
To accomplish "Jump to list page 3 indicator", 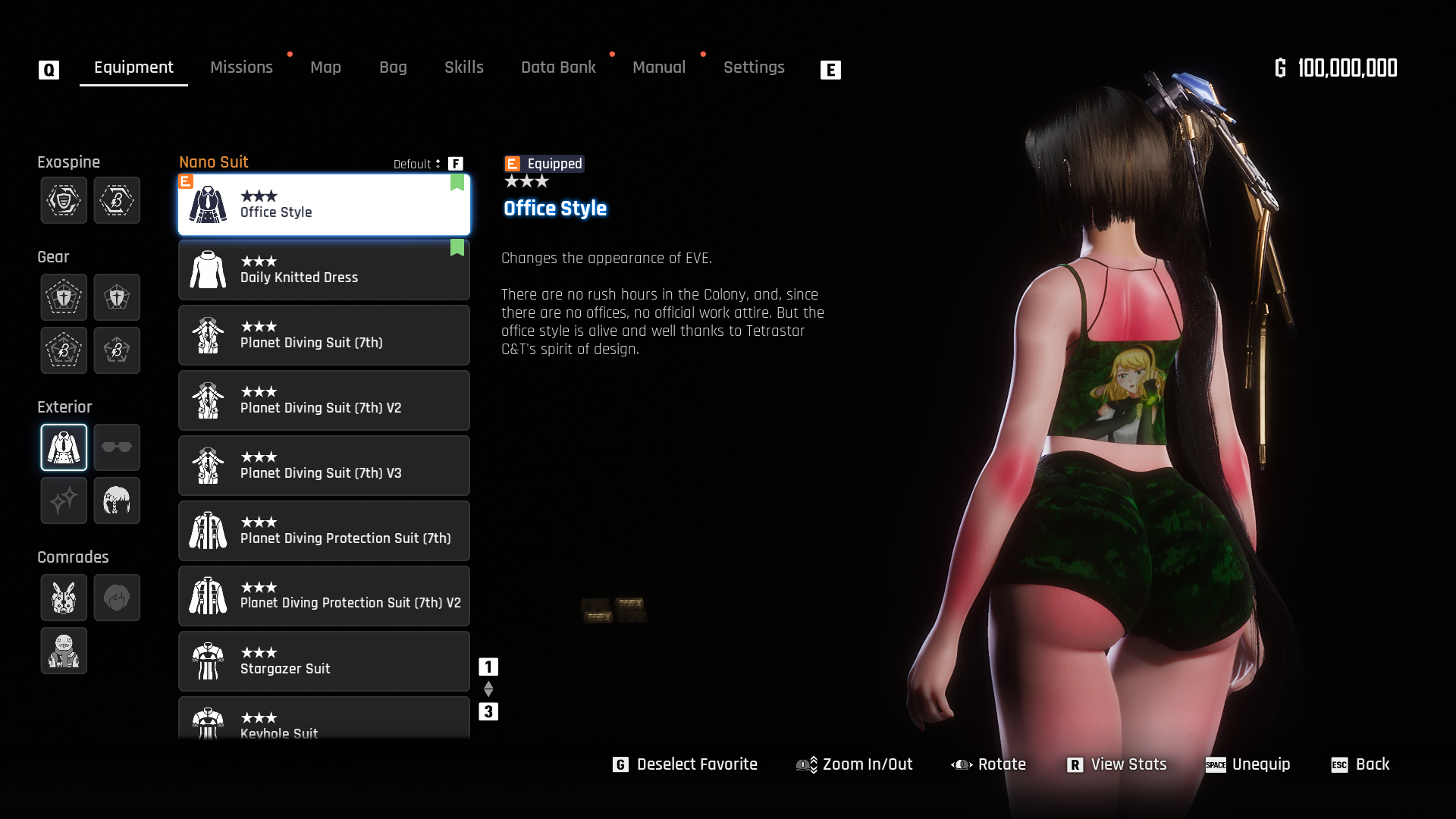I will [488, 711].
